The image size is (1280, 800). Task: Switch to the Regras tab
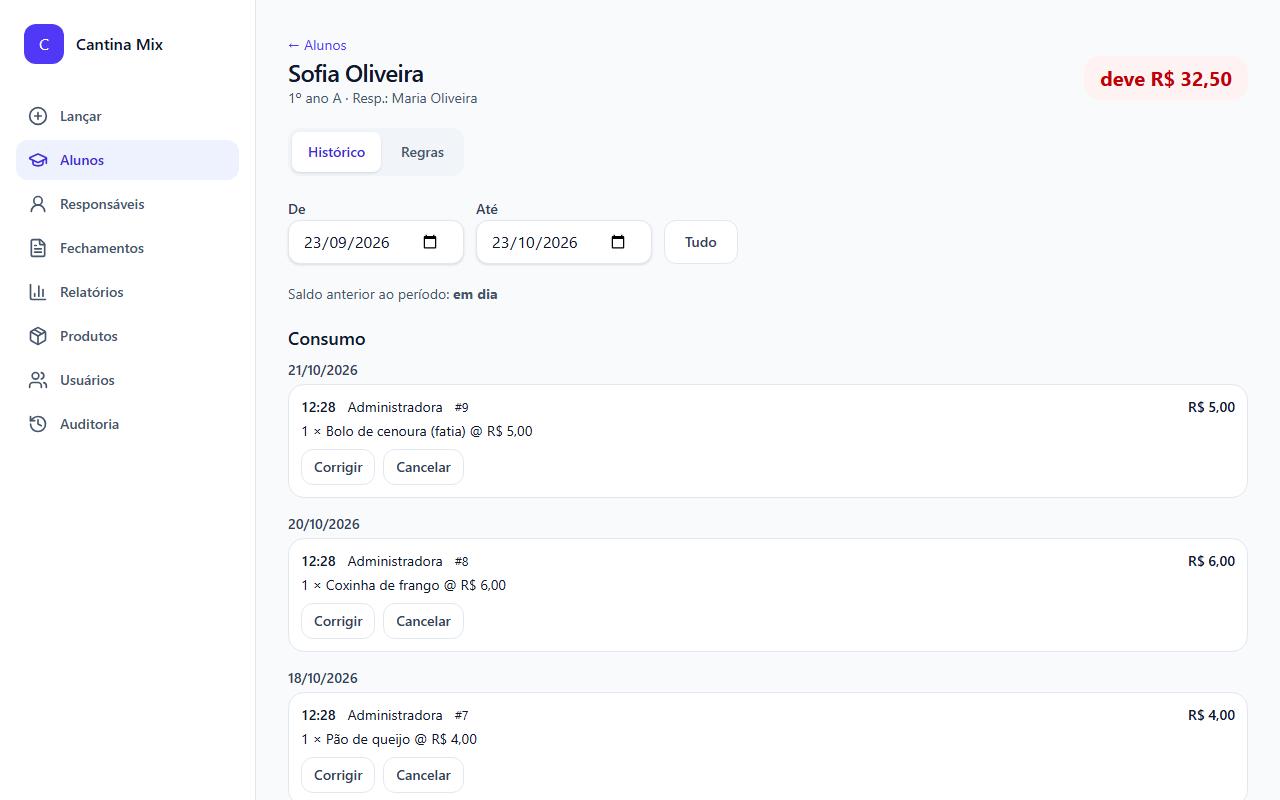point(422,152)
